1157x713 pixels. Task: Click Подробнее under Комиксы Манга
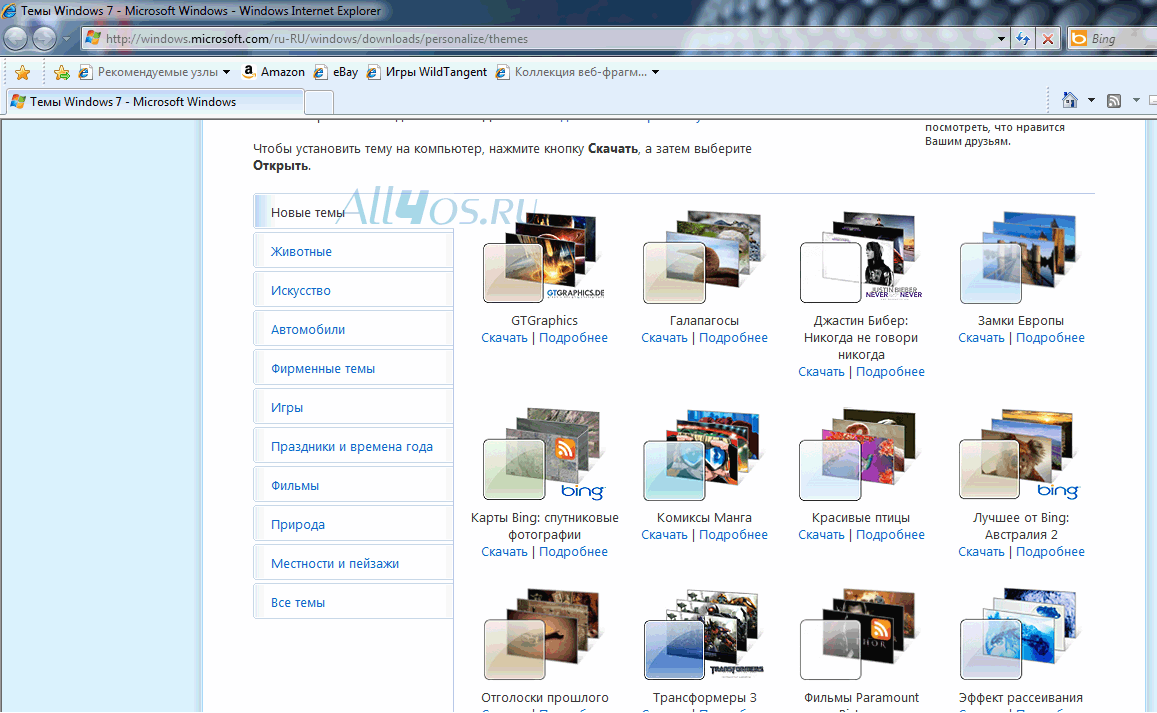tap(733, 535)
